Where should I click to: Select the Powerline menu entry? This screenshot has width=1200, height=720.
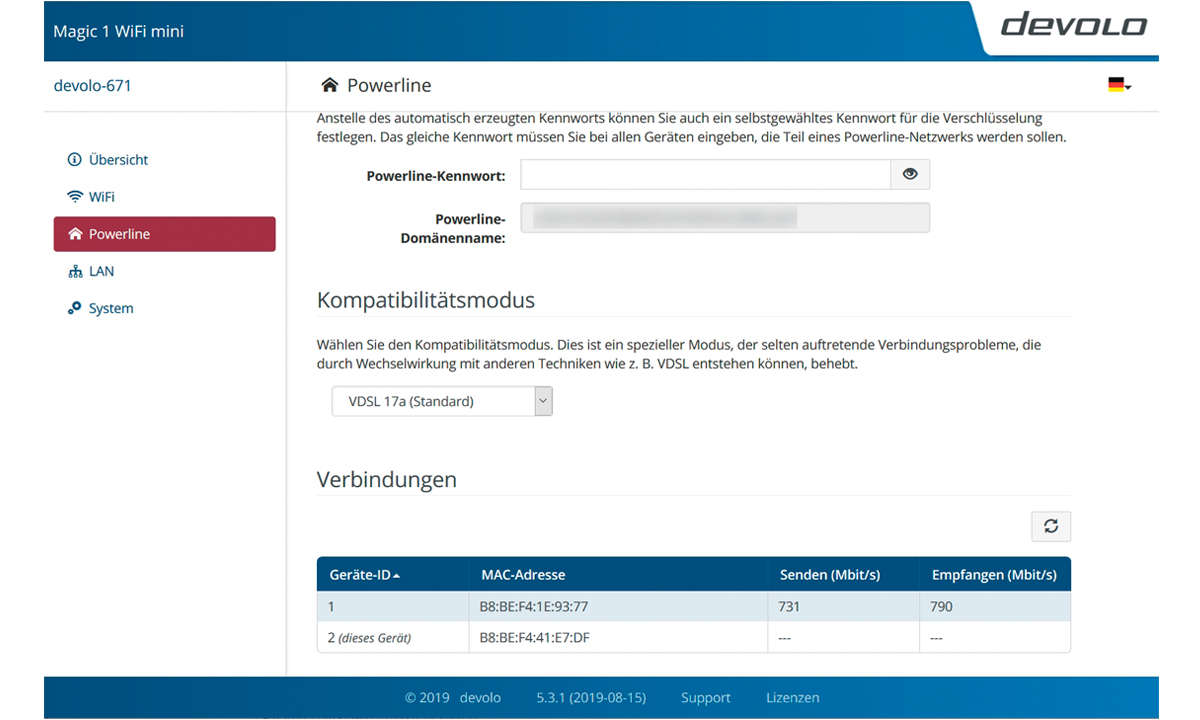point(165,234)
